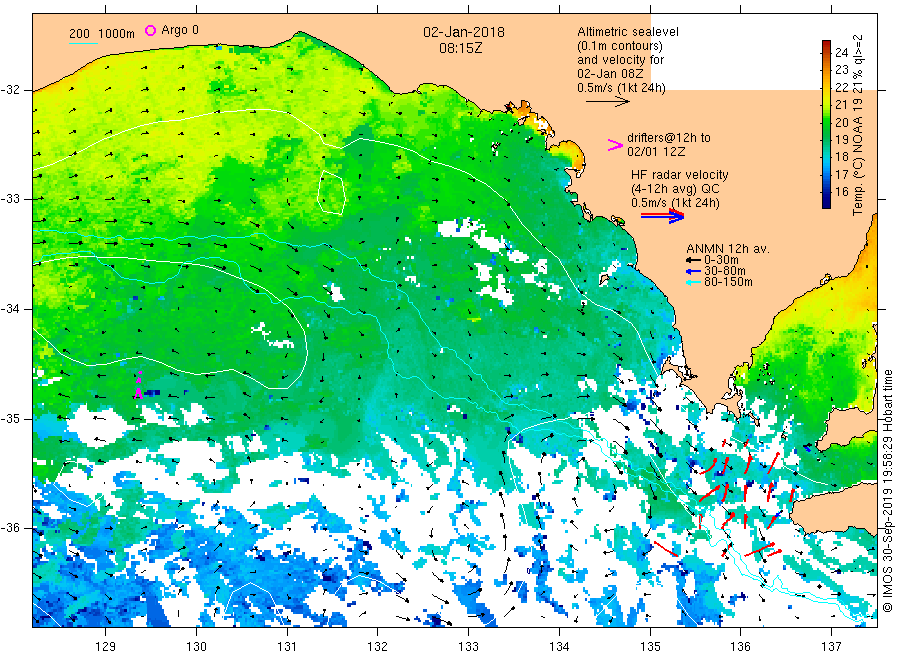Viewport: 900px width, 660px height.
Task: Click the cyan 1000m depth contour line sample
Action: [83, 43]
